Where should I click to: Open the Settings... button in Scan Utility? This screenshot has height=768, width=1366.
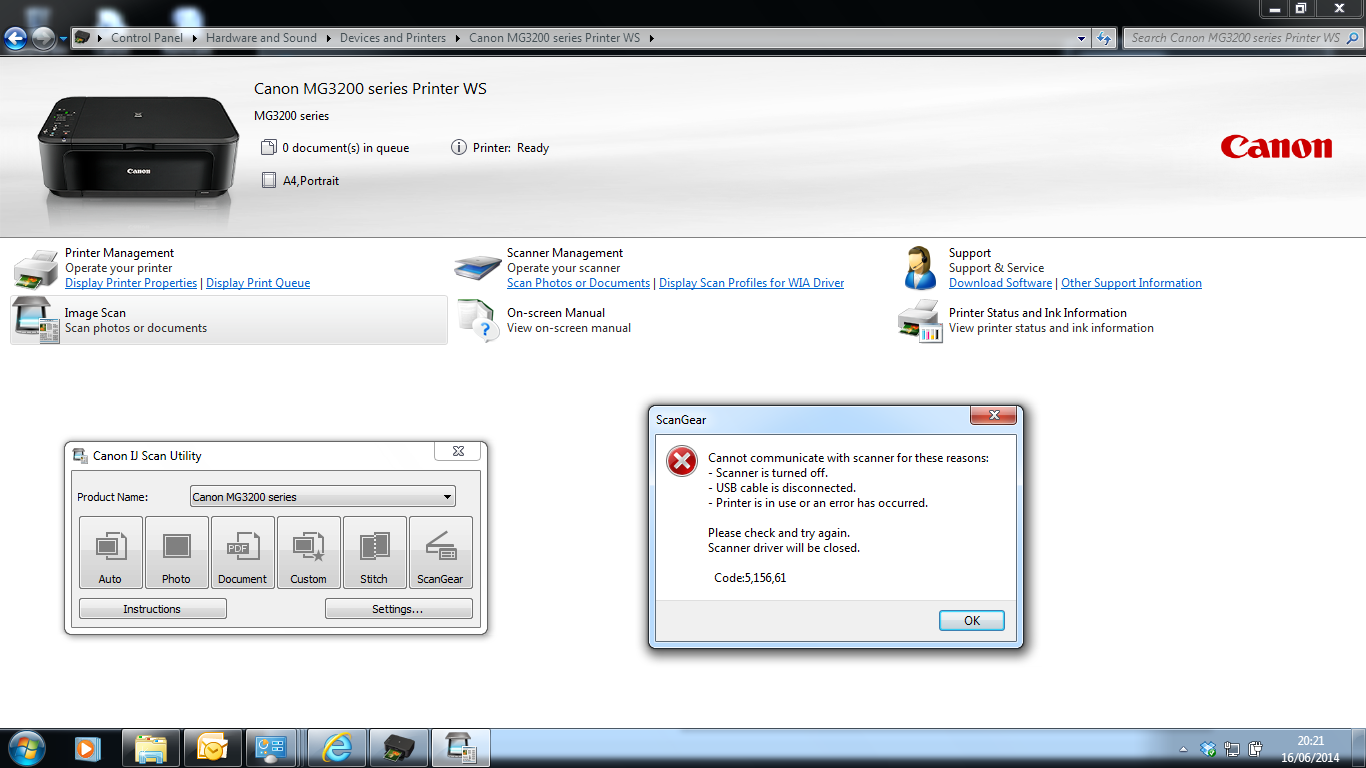coord(398,609)
